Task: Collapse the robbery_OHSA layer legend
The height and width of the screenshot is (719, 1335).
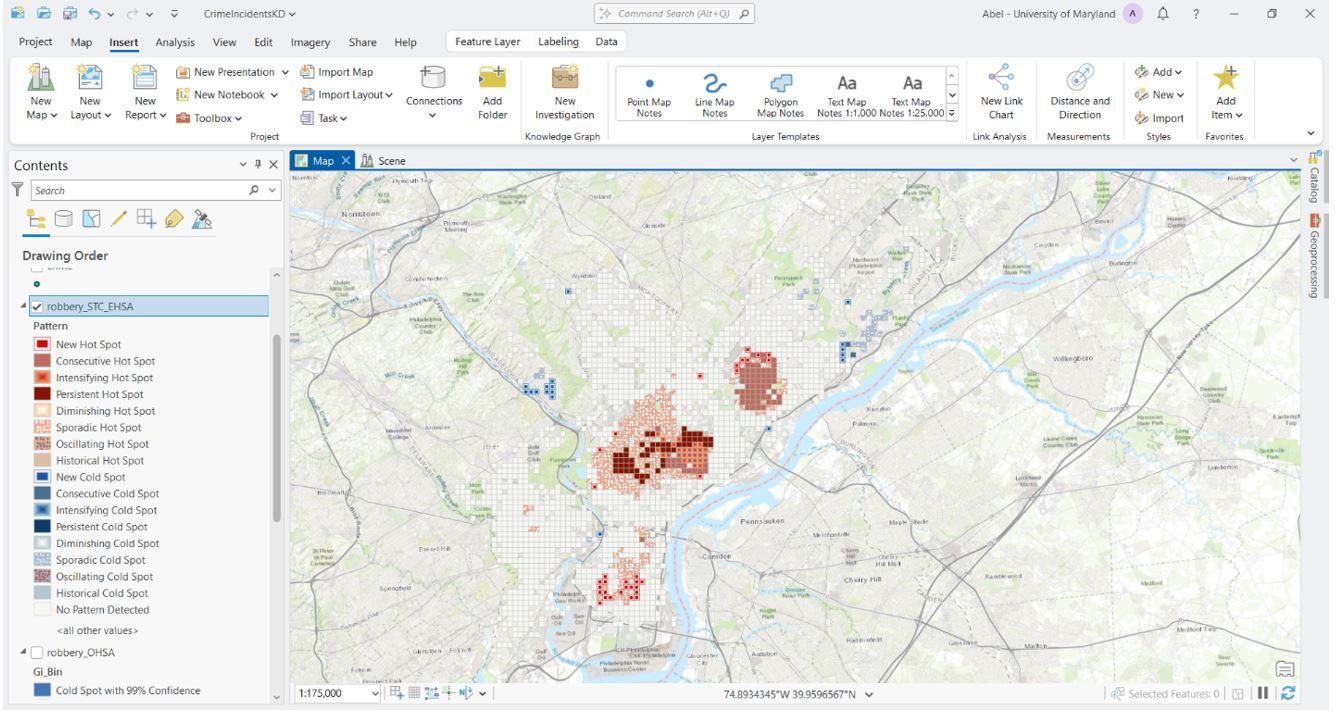Action: [x=23, y=652]
